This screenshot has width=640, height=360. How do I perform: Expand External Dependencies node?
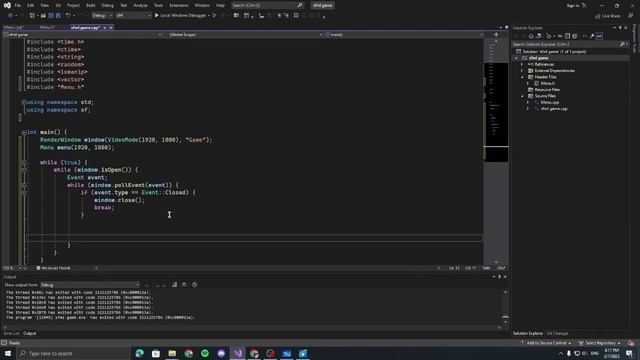(522, 71)
